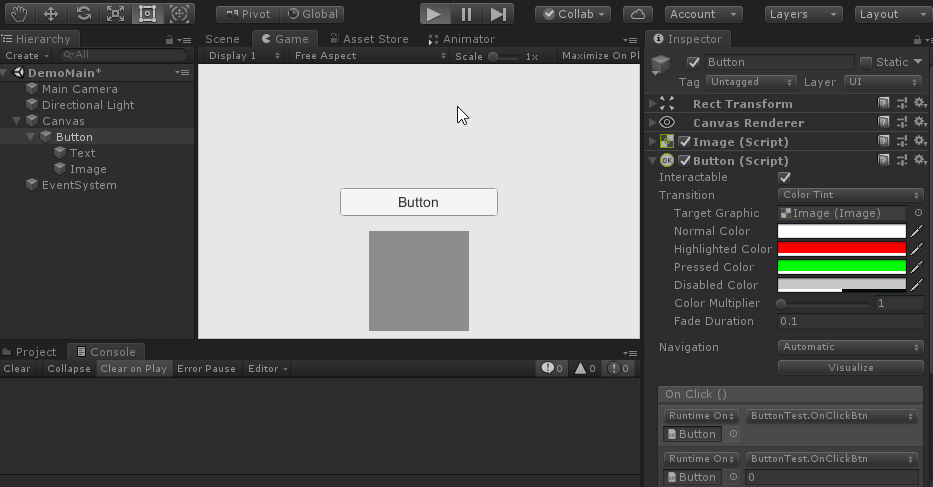The height and width of the screenshot is (487, 933).
Task: Open the Hierarchy Create menu
Action: [27, 55]
